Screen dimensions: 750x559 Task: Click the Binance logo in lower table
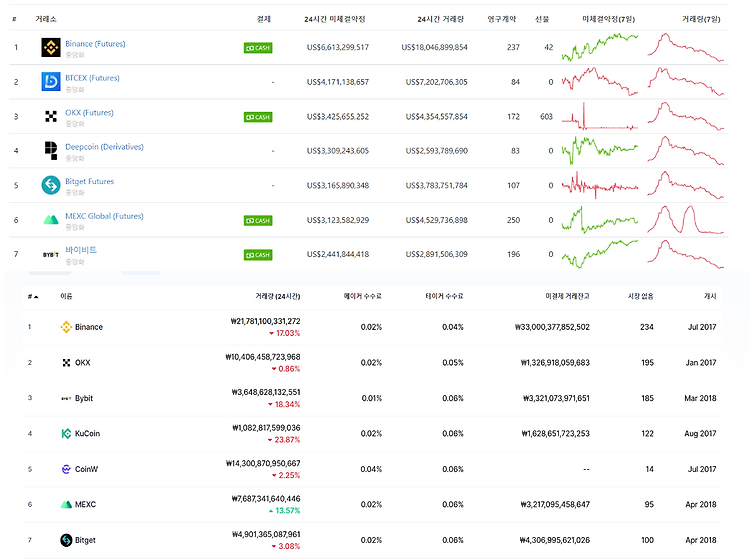[x=66, y=327]
